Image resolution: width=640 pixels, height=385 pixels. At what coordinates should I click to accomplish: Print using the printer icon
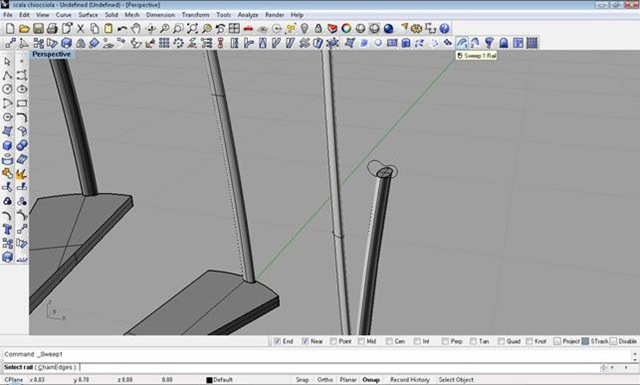coord(52,29)
